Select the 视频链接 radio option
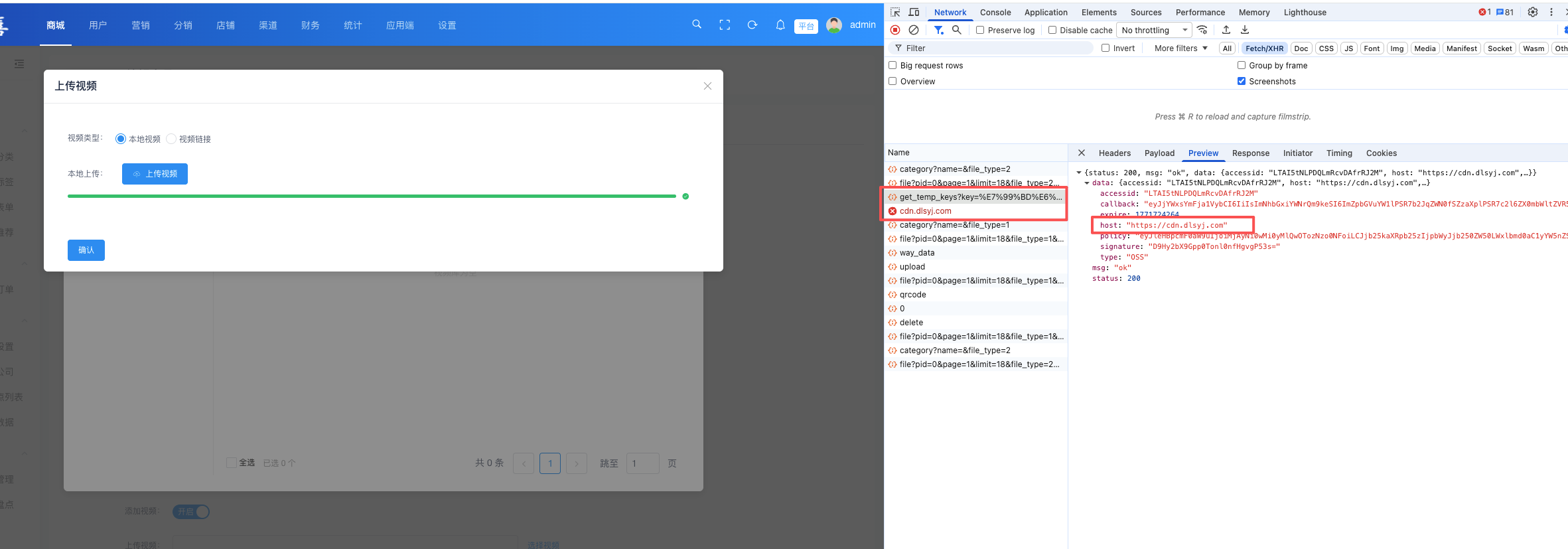The width and height of the screenshot is (1568, 549). [x=172, y=139]
